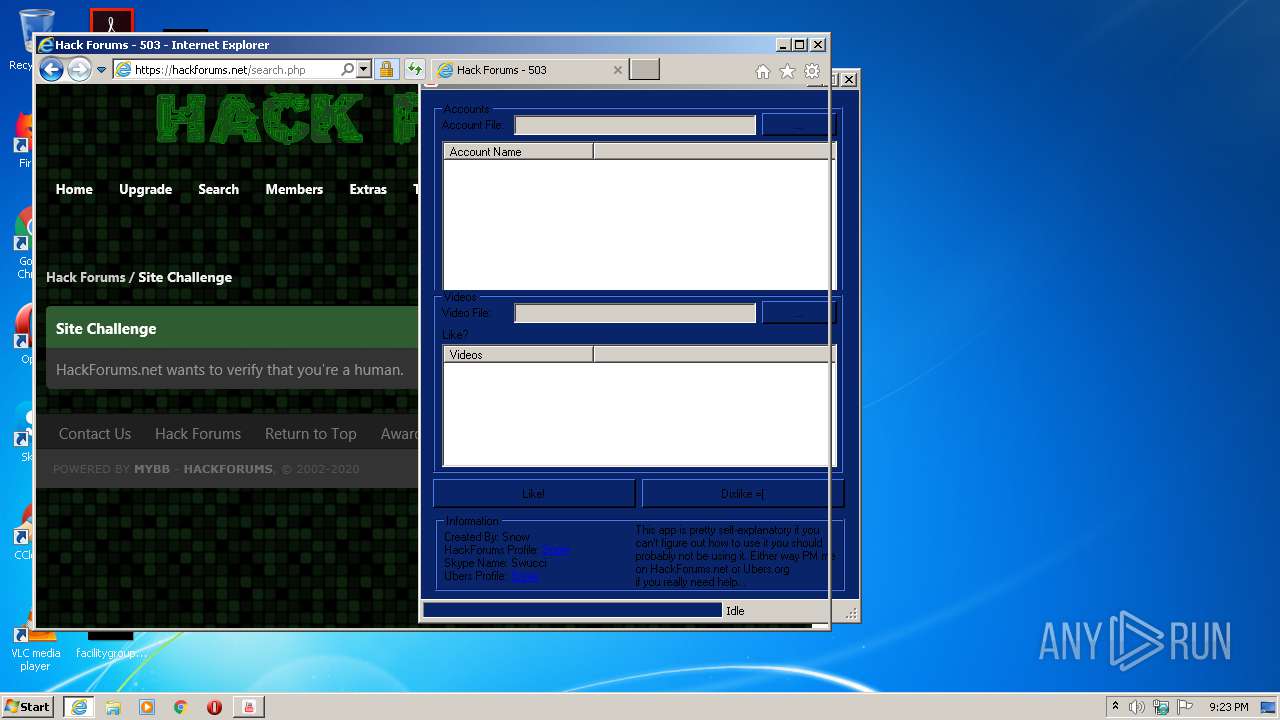Open IE tools gear menu
The height and width of the screenshot is (720, 1280).
click(812, 71)
